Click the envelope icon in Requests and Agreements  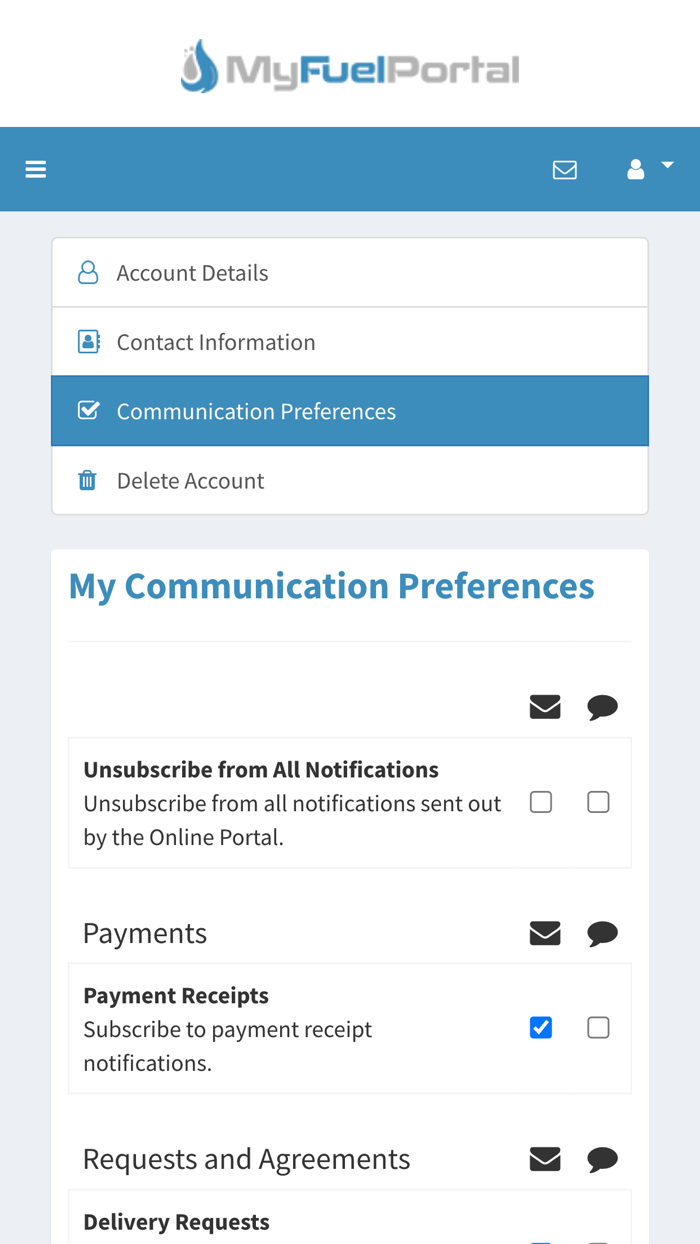pos(545,1157)
